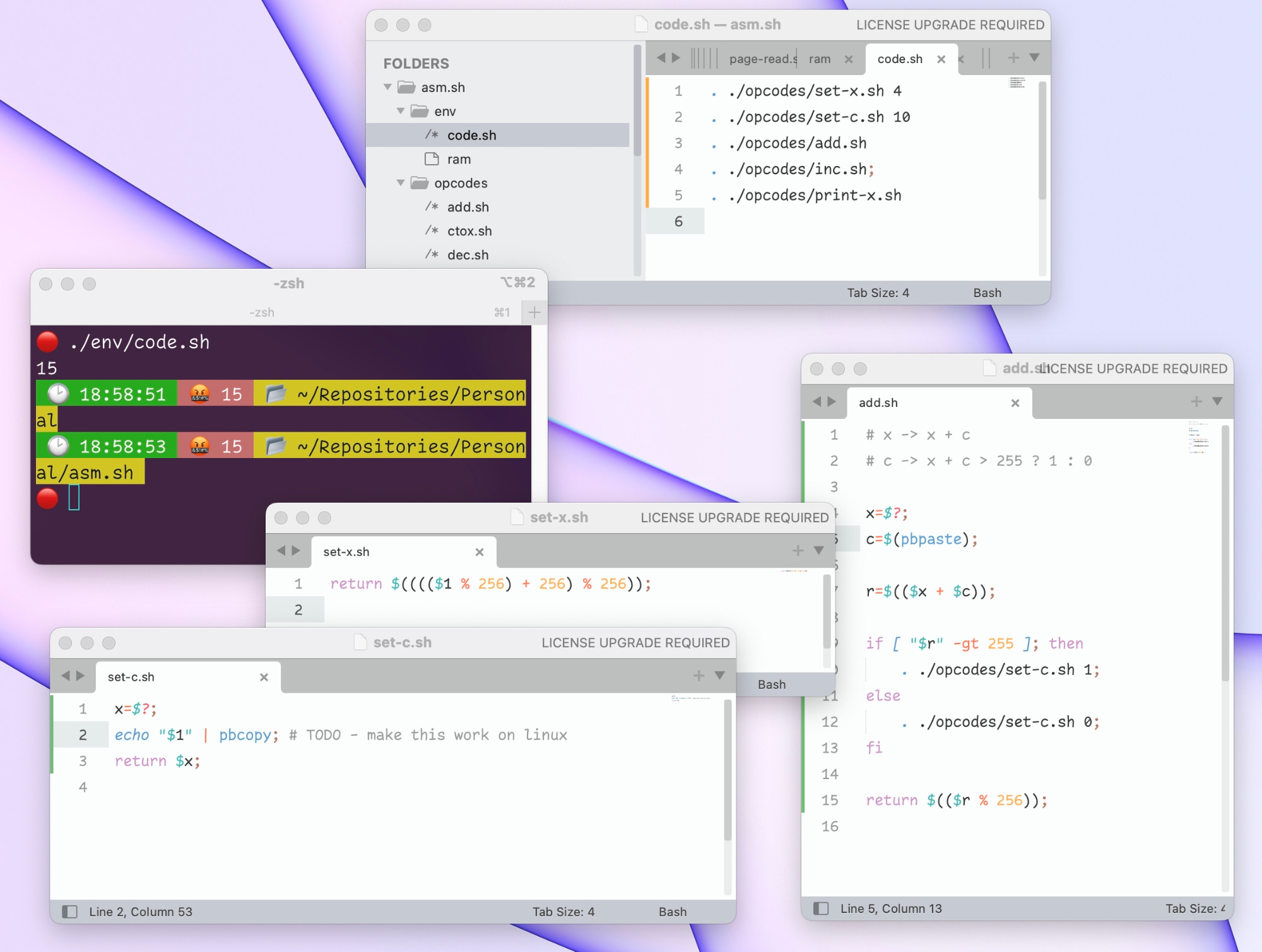1262x952 pixels.
Task: Close the ram tab
Action: pyautogui.click(x=849, y=59)
